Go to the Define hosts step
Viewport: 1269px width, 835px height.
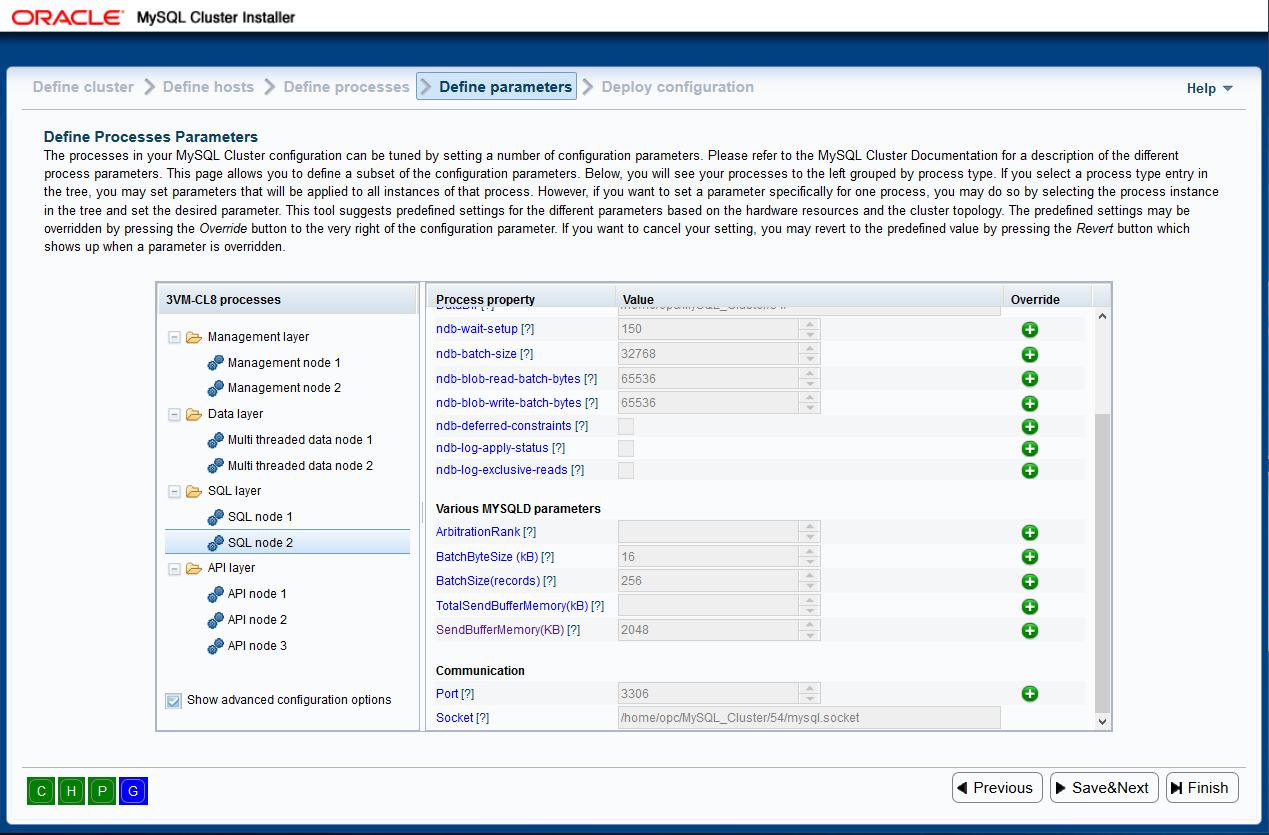coord(208,87)
